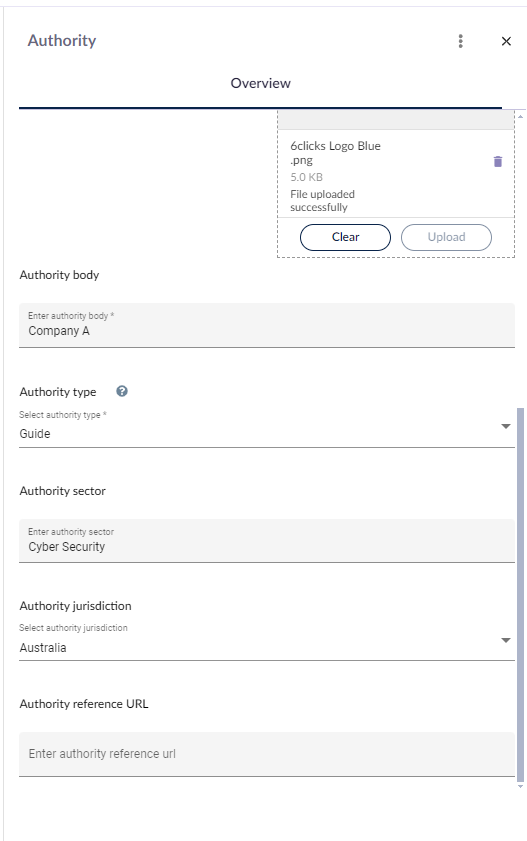Click the scrollbar up arrow
Image resolution: width=527 pixels, height=841 pixels.
click(x=520, y=116)
